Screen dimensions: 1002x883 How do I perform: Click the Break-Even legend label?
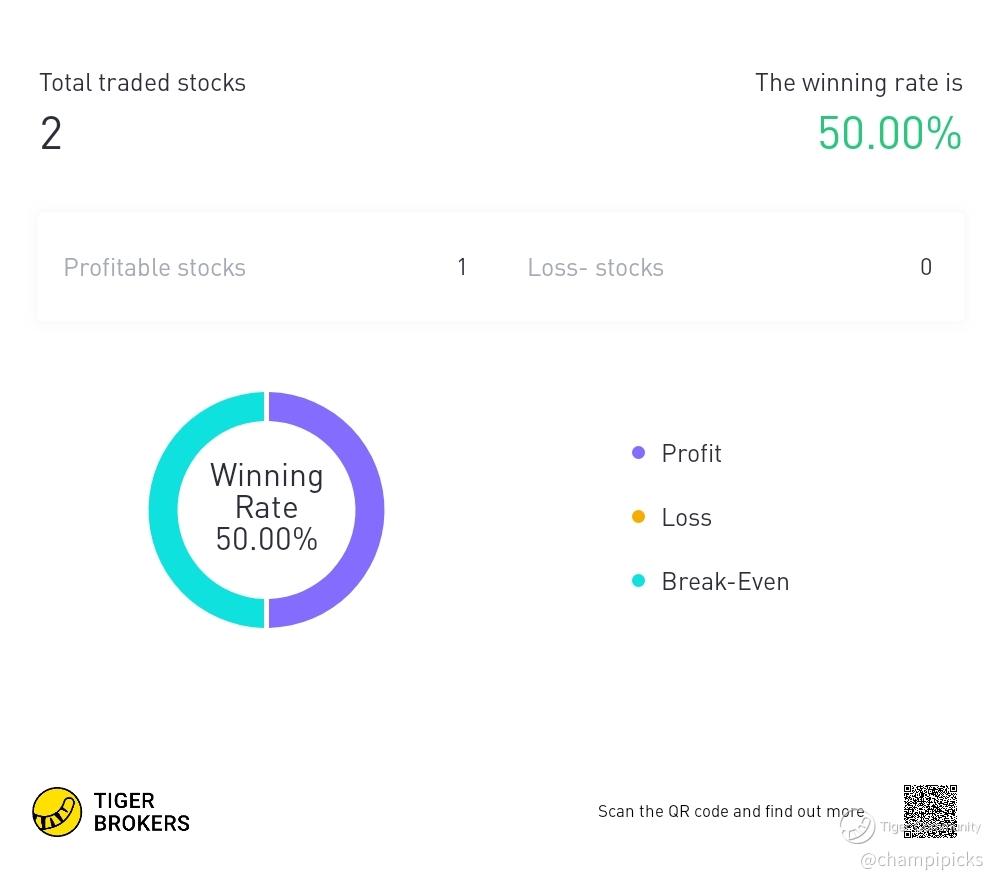[x=725, y=581]
